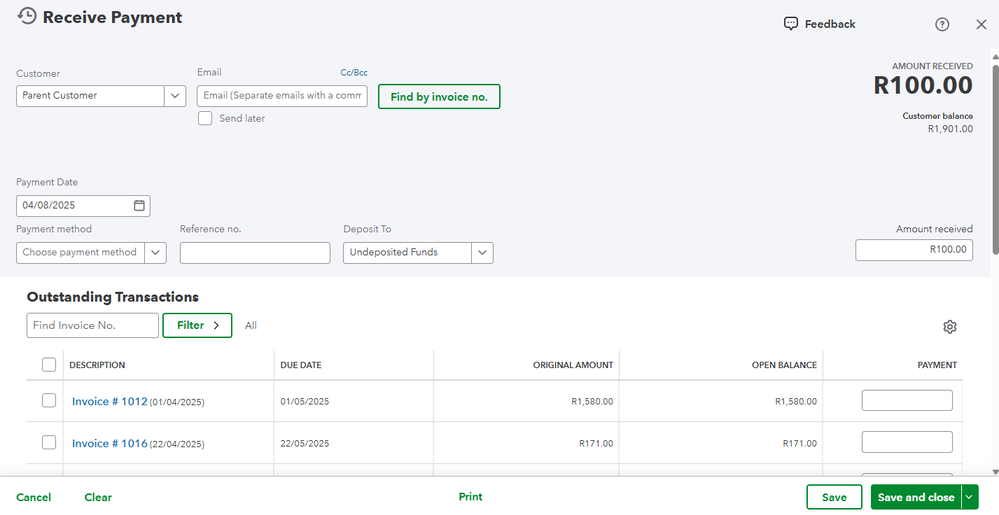Open the help question mark icon
The width and height of the screenshot is (999, 515).
pos(942,25)
